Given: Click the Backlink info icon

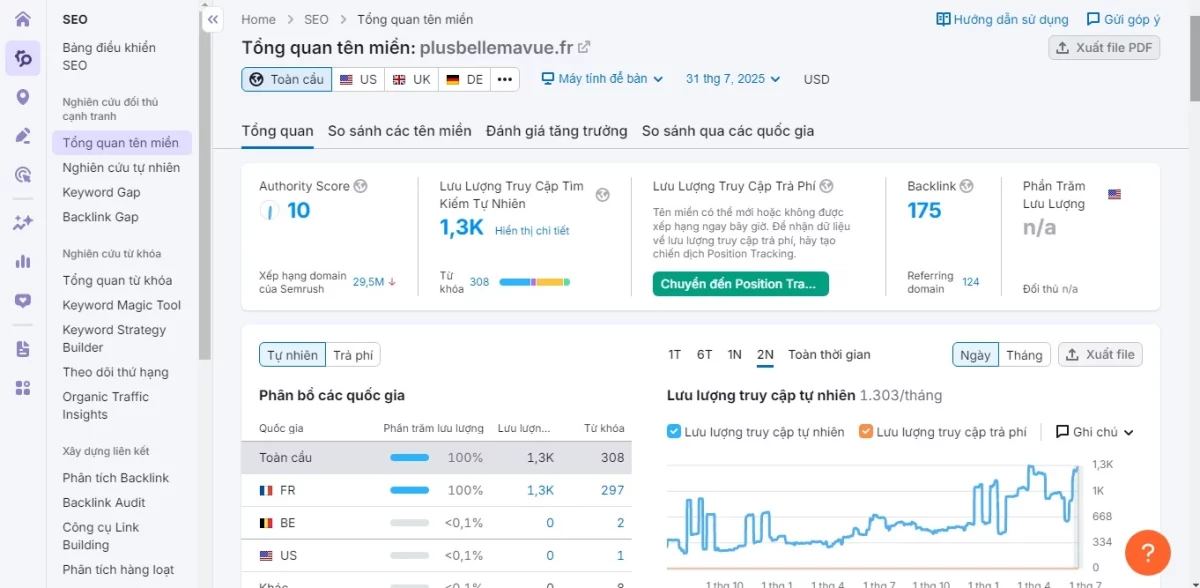Looking at the screenshot, I should pos(967,186).
